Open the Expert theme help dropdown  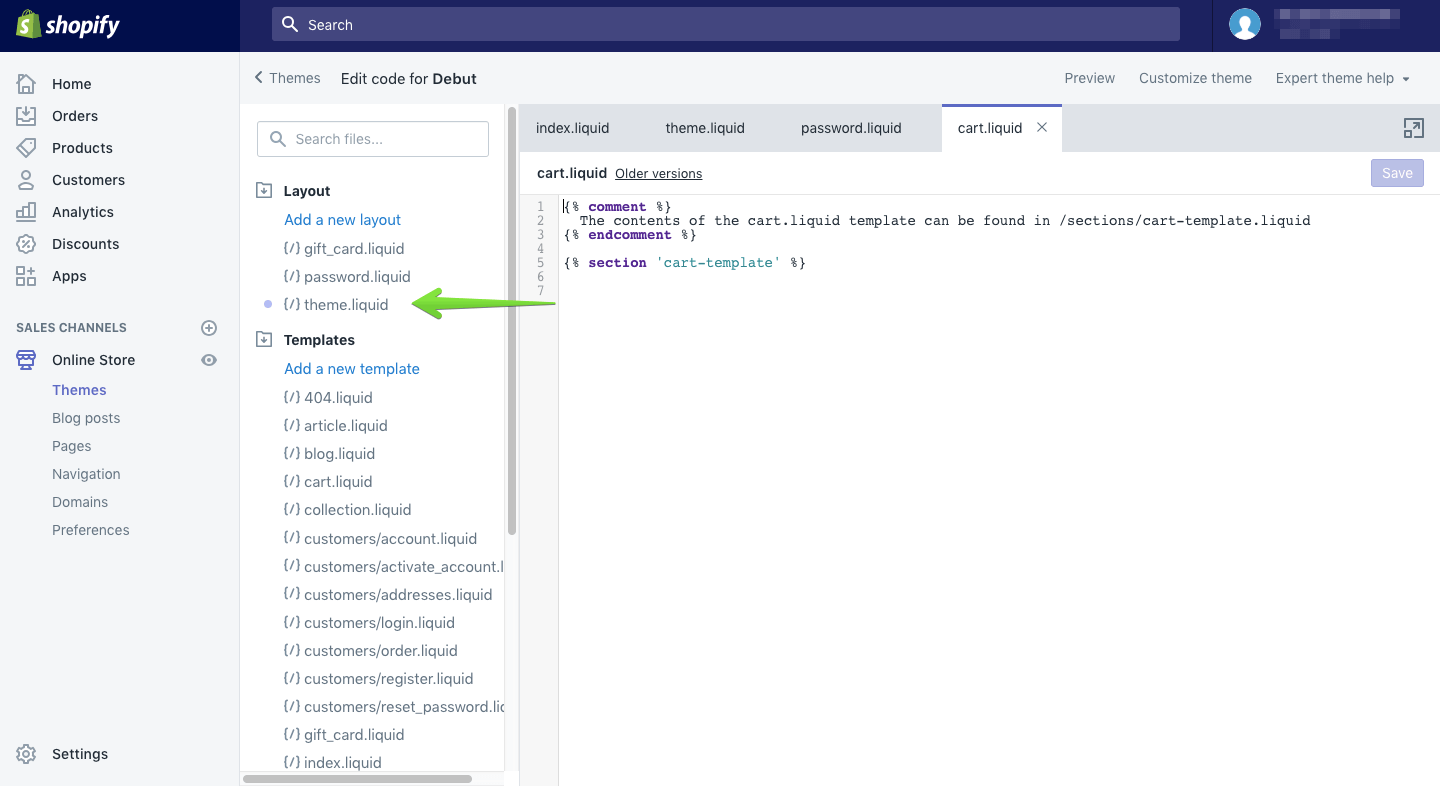tap(1342, 78)
